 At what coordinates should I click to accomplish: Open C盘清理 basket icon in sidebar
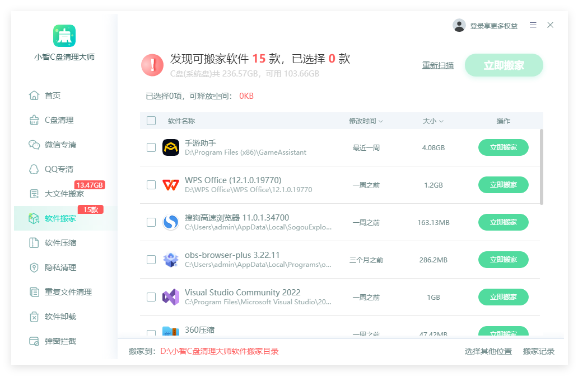coord(34,120)
